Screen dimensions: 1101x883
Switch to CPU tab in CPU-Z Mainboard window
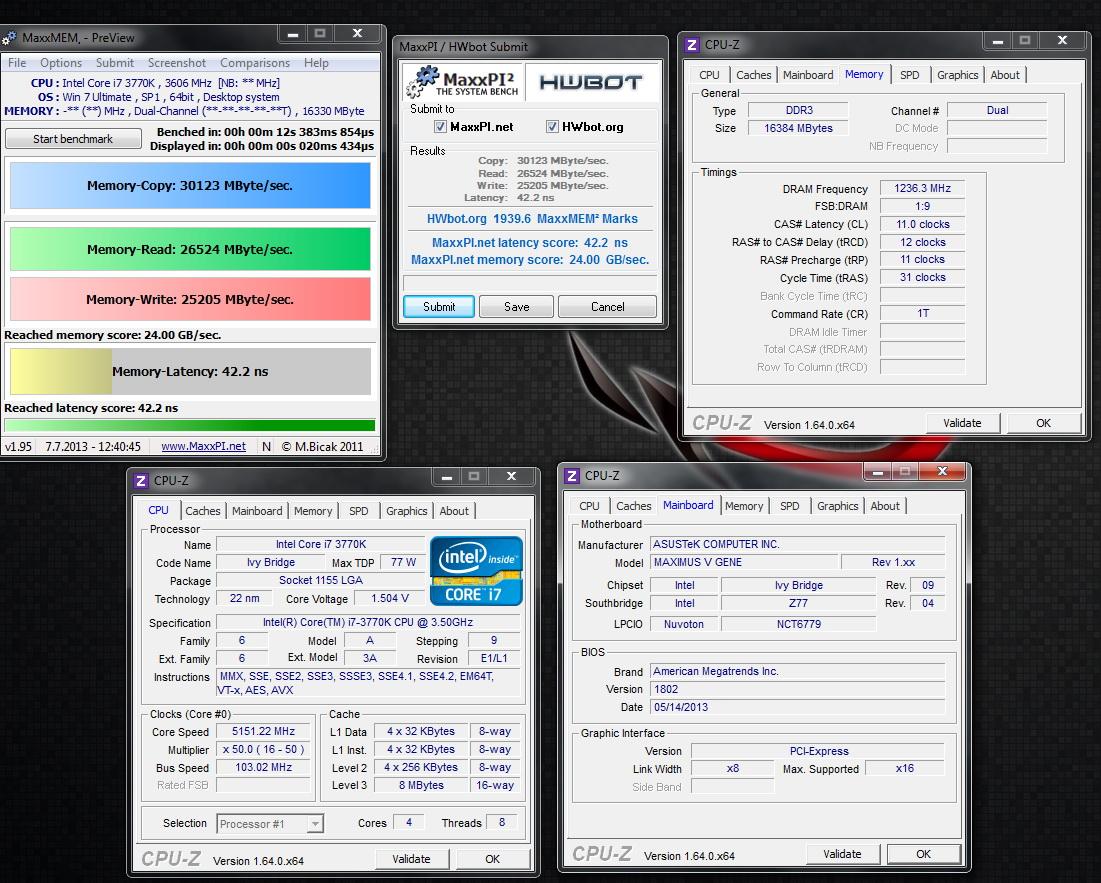pyautogui.click(x=589, y=506)
